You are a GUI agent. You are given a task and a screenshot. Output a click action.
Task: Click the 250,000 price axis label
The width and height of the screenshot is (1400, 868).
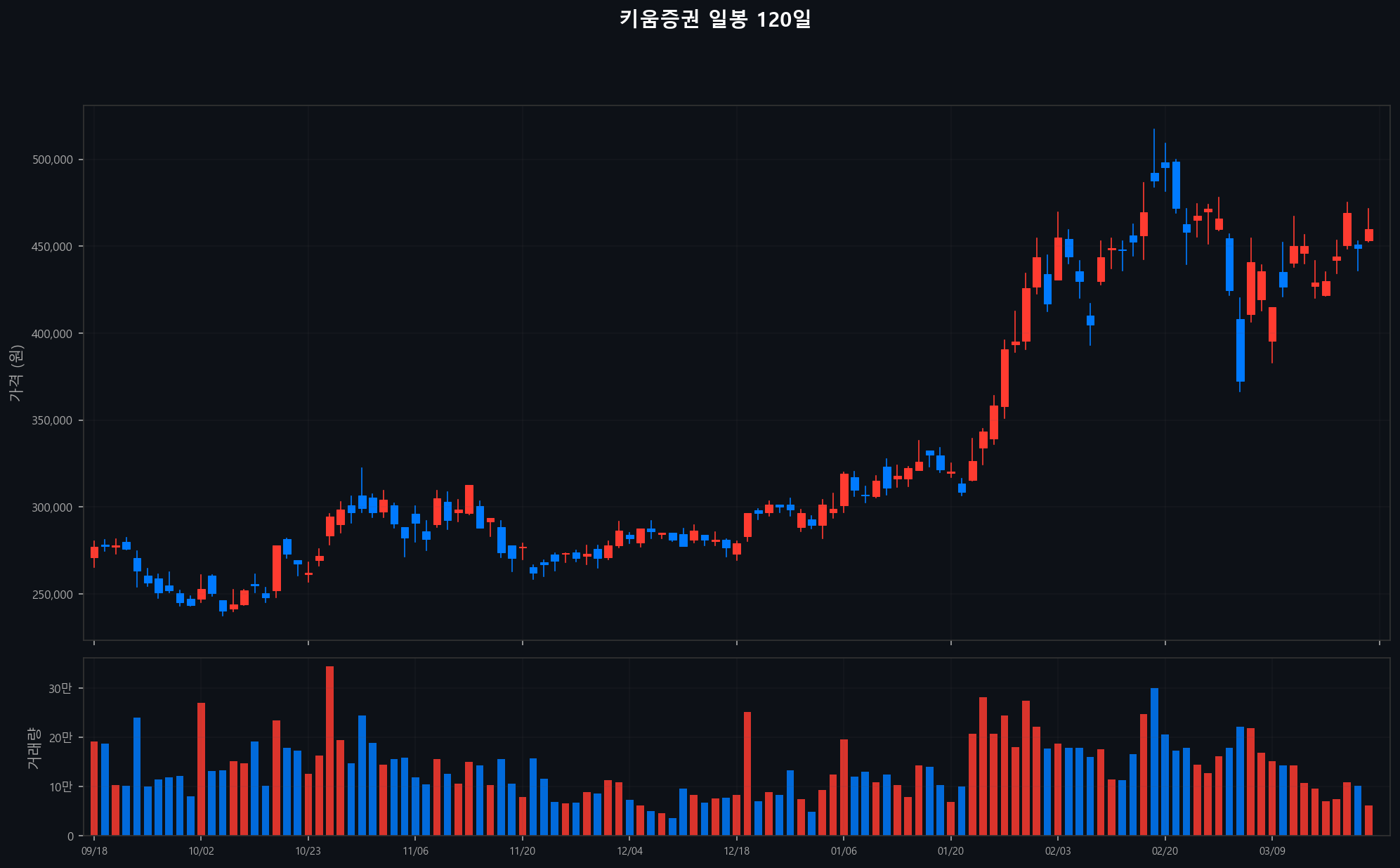[x=53, y=595]
